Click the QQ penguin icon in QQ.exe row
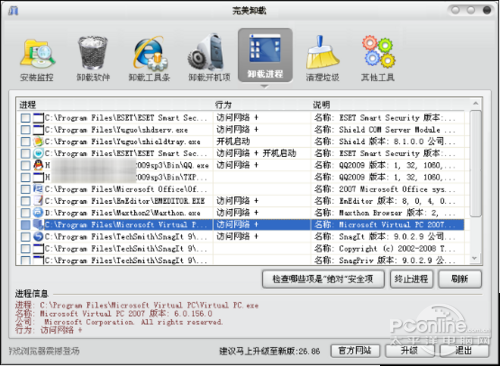500x366 pixels. point(38,165)
